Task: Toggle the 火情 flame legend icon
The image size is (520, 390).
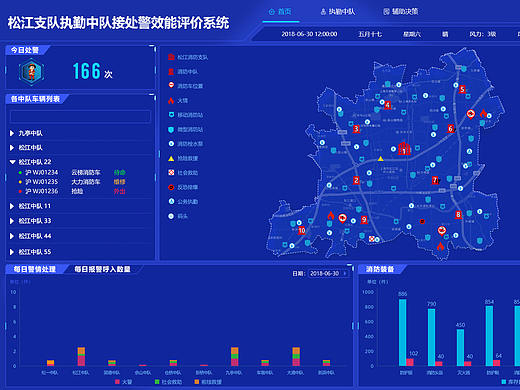Action: point(171,100)
